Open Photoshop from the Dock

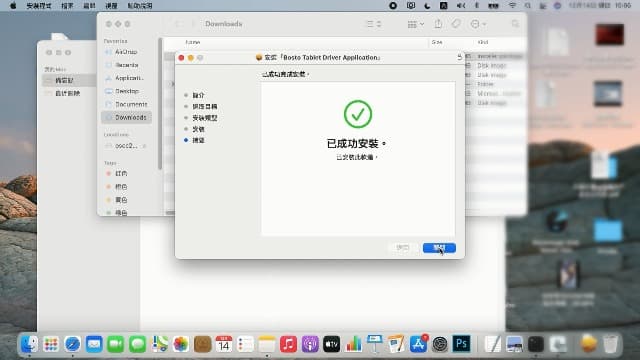point(461,344)
